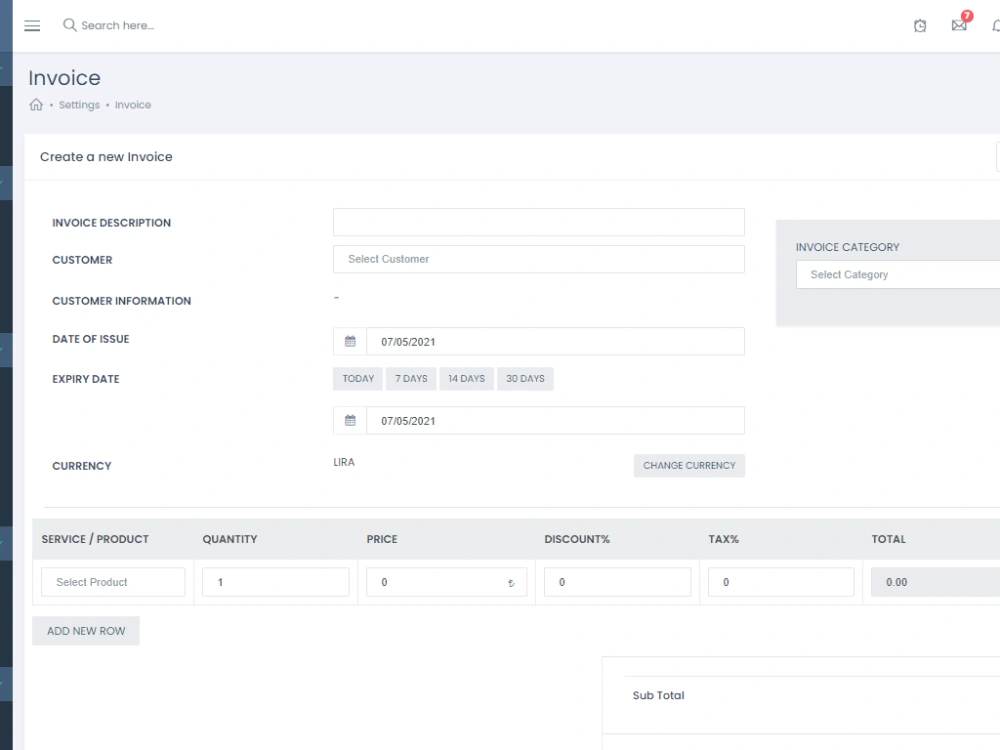Open the alarm clock reminders icon
Screen dimensions: 1000x750
(920, 26)
